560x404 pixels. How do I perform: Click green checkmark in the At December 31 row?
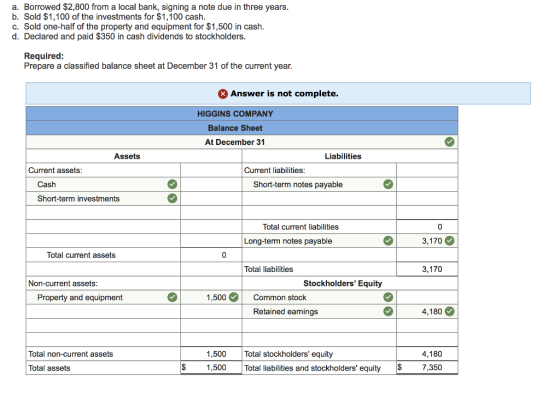point(450,142)
